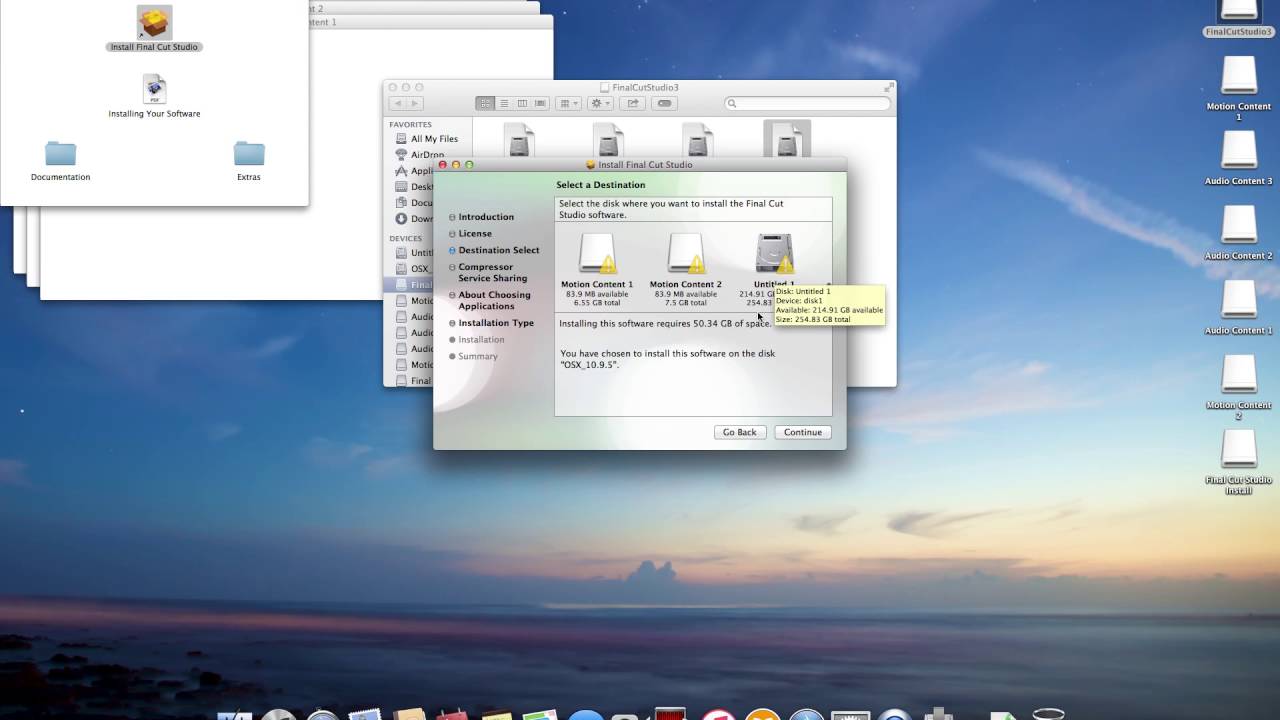The height and width of the screenshot is (720, 1280).
Task: Select highlighted disk image file in Finder
Action: (787, 139)
